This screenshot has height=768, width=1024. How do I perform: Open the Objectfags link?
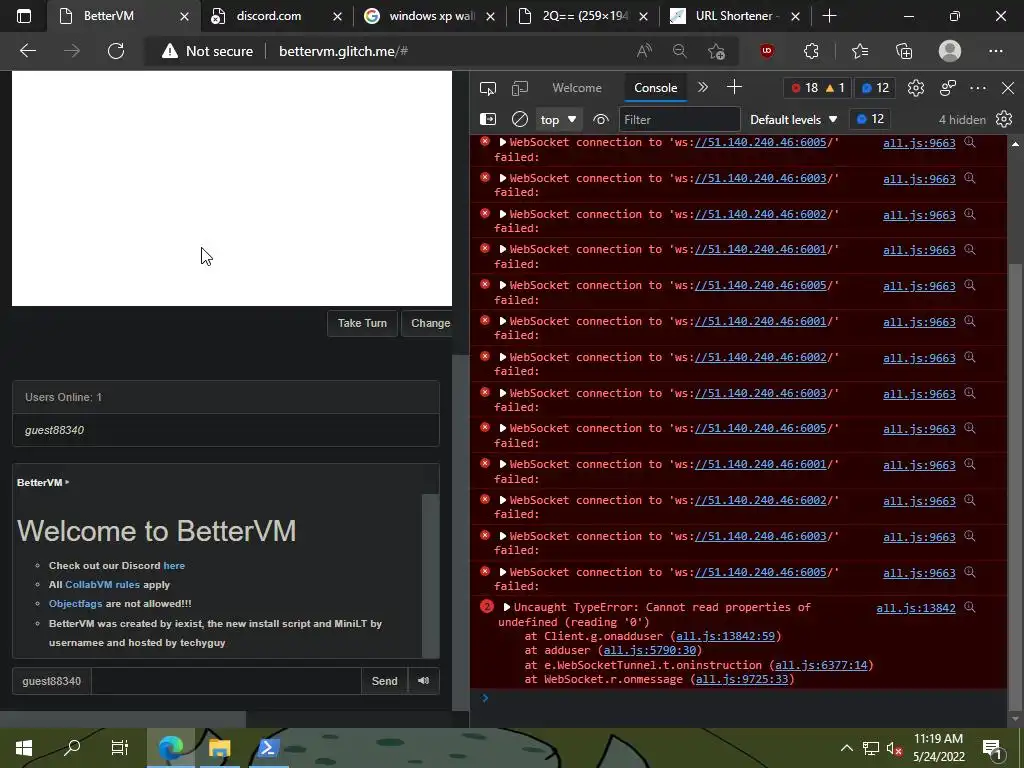[x=76, y=603]
